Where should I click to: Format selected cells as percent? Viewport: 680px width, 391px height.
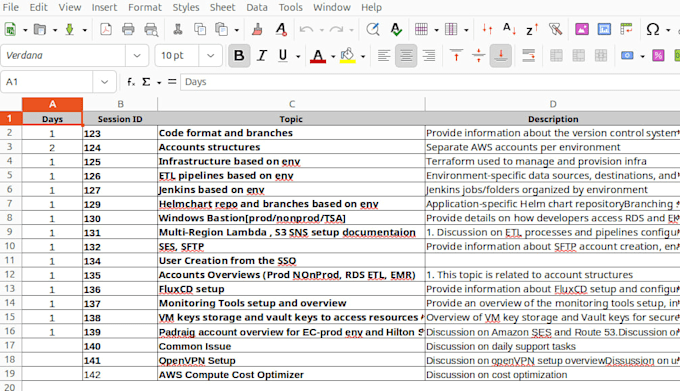[x=658, y=55]
